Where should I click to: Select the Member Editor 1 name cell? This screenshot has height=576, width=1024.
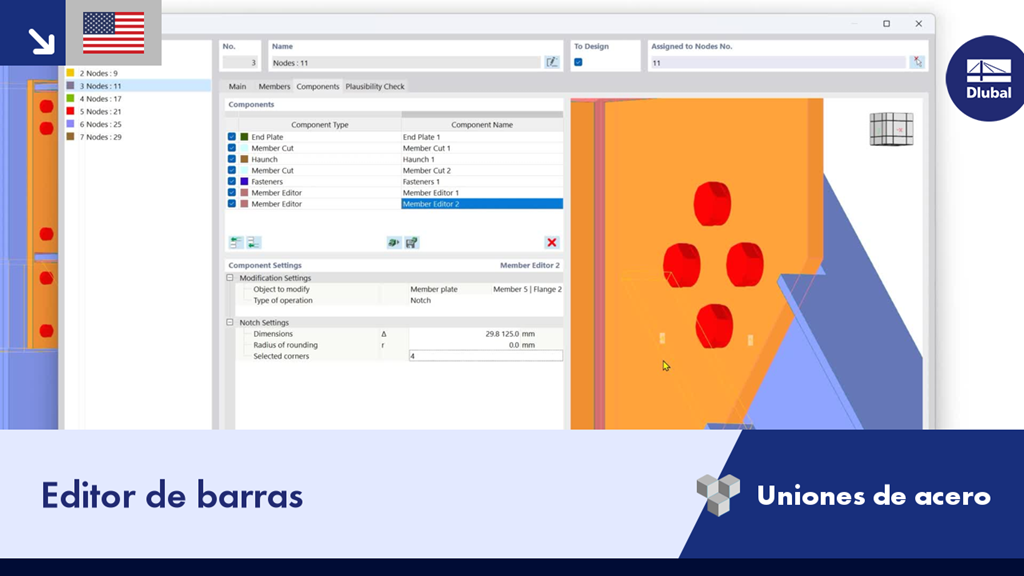point(482,192)
